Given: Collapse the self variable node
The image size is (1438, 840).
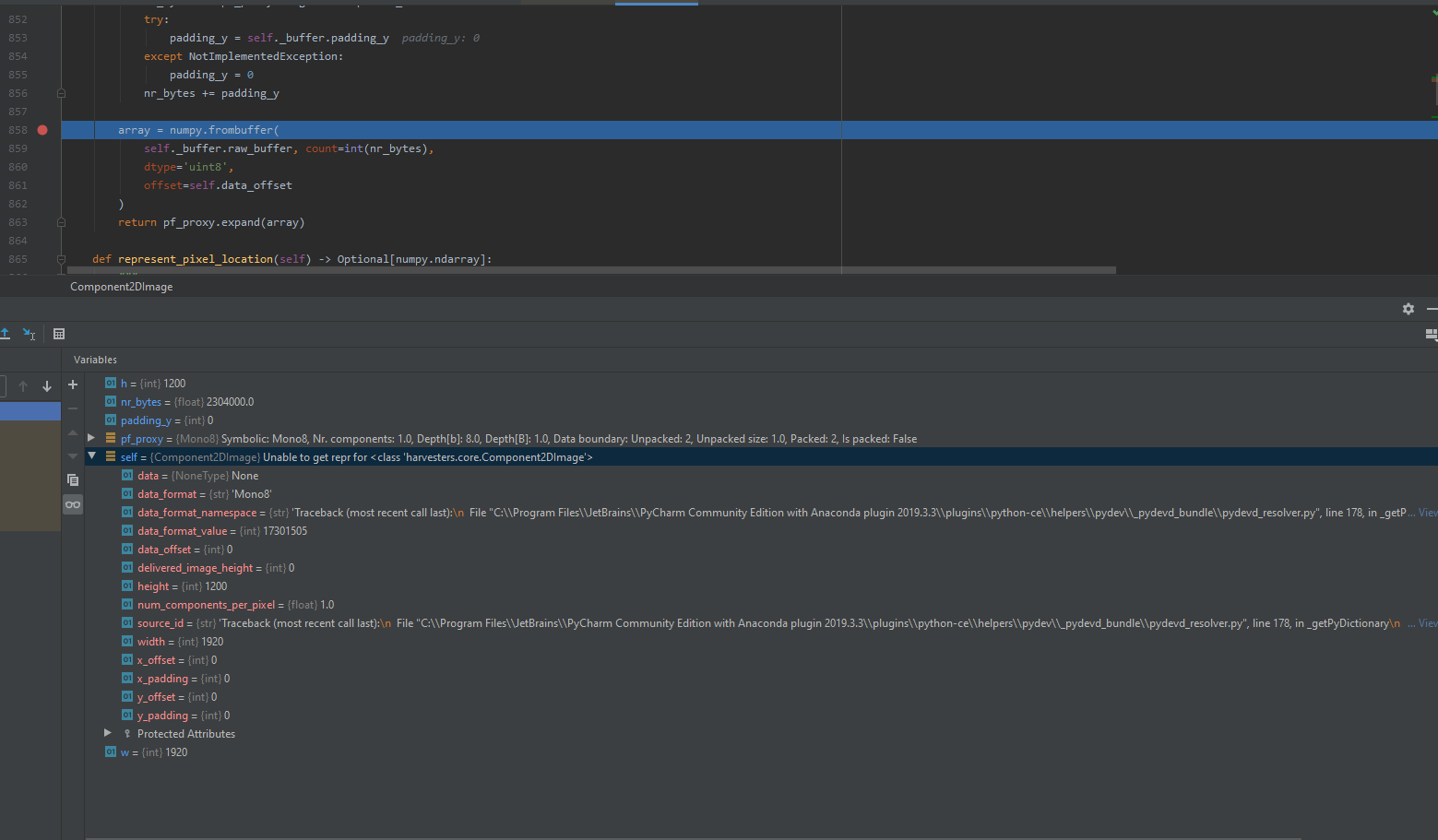Looking at the screenshot, I should click(x=91, y=456).
